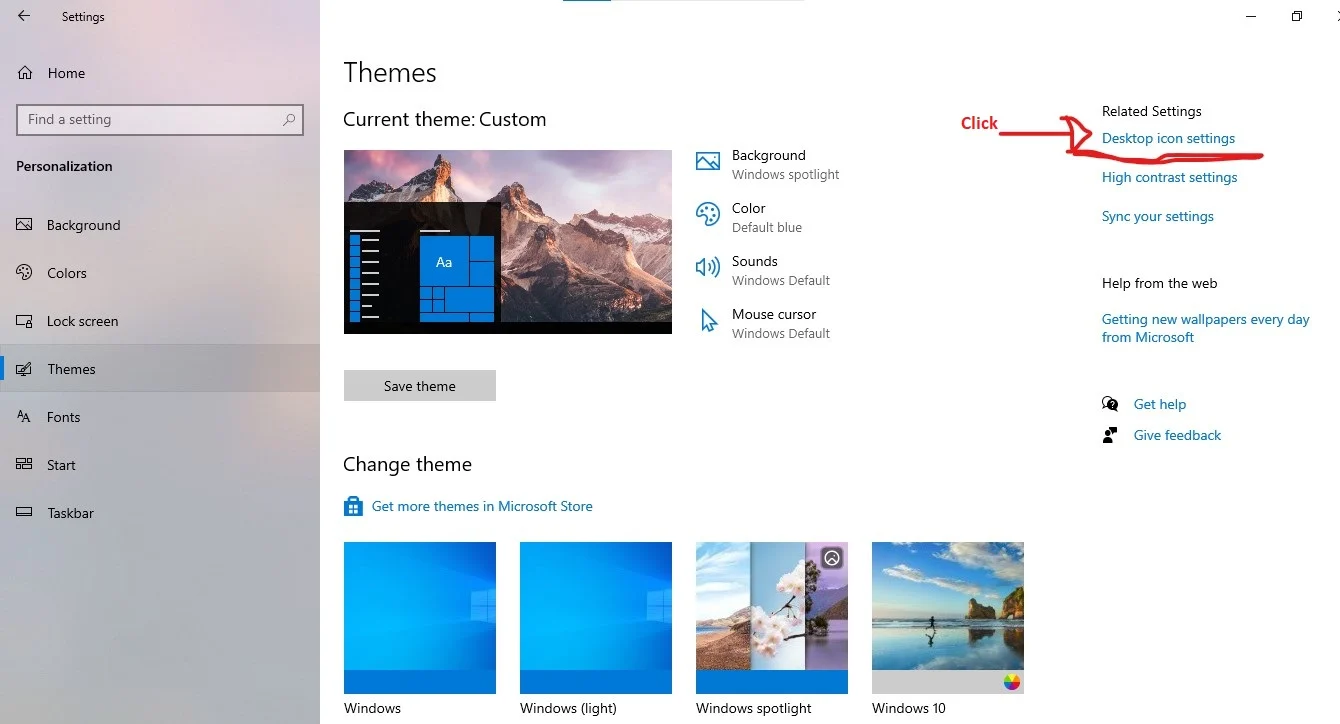Viewport: 1340px width, 724px height.
Task: Click the Background picture icon in sidebar
Action: [x=25, y=225]
